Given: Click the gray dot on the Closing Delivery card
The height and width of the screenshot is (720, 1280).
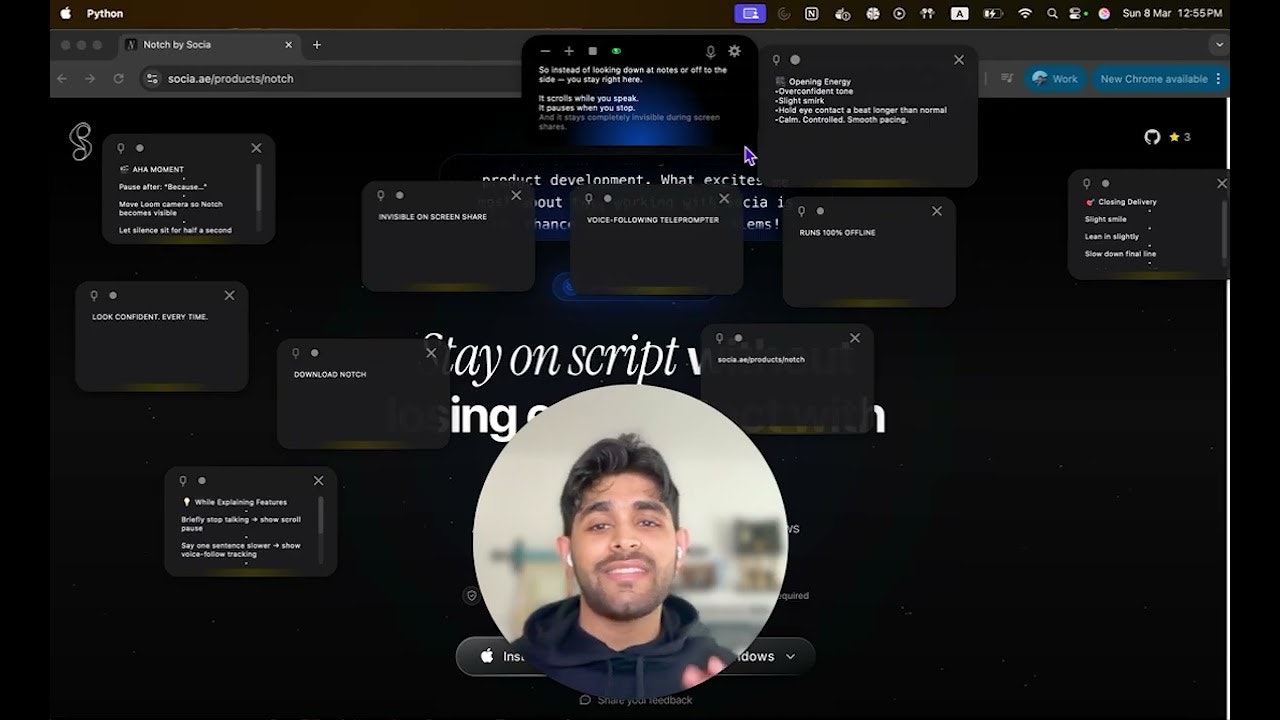Looking at the screenshot, I should click(x=1105, y=184).
